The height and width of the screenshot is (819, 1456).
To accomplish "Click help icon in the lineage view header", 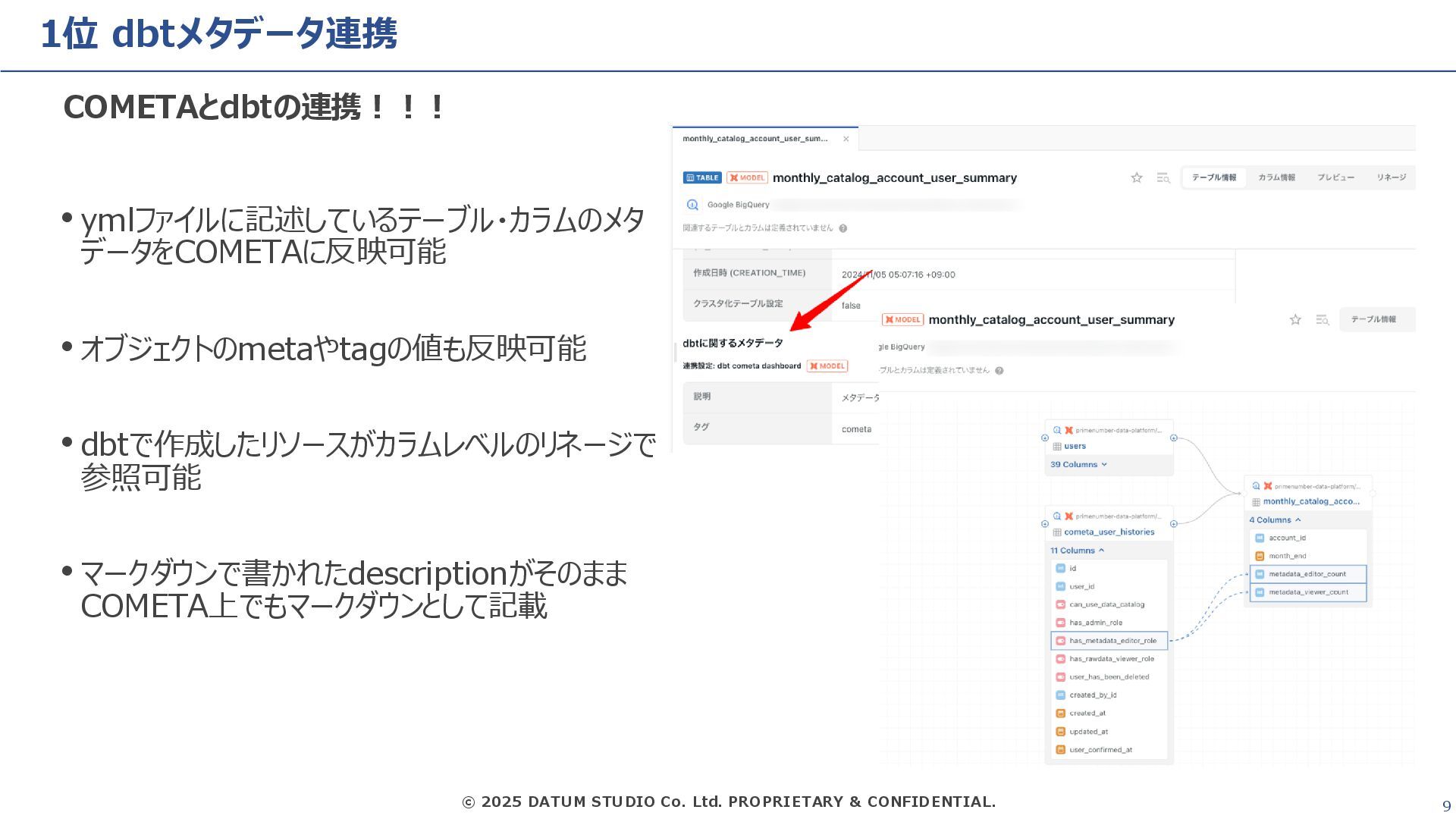I will click(999, 371).
